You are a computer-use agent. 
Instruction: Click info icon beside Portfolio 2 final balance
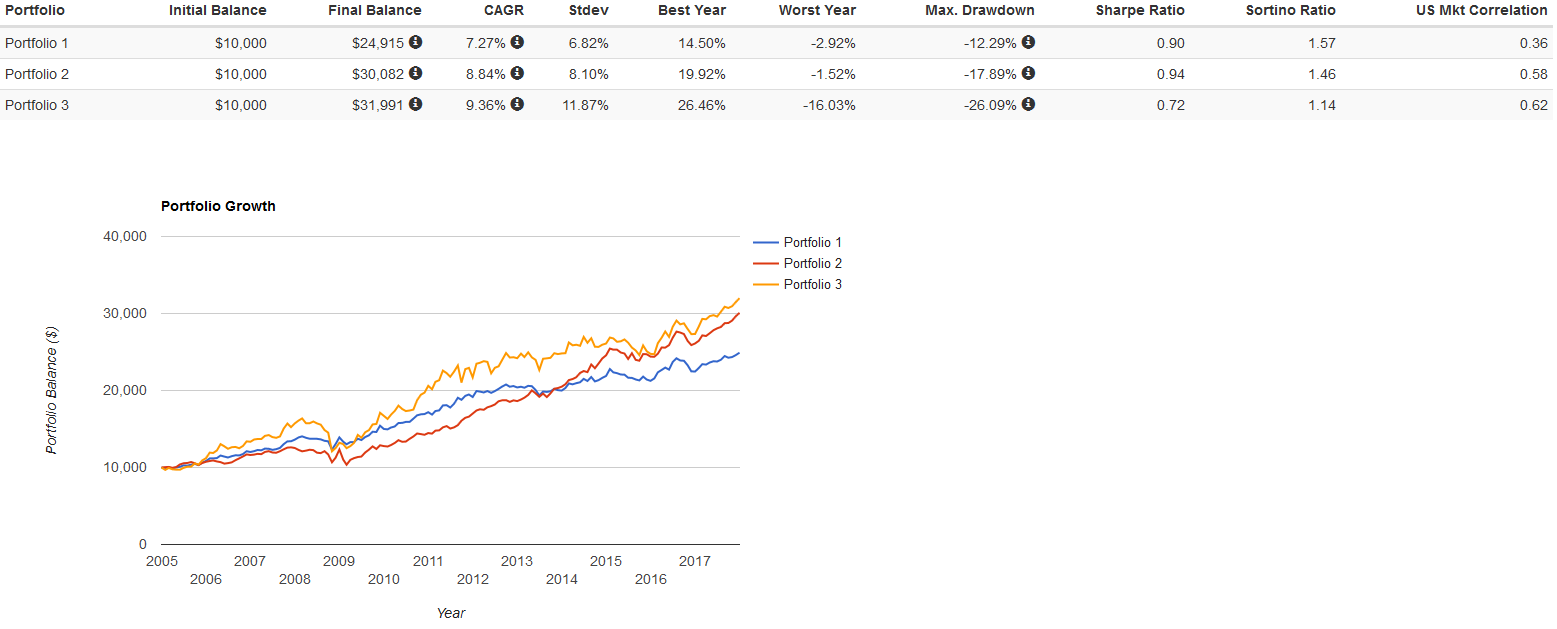[415, 73]
